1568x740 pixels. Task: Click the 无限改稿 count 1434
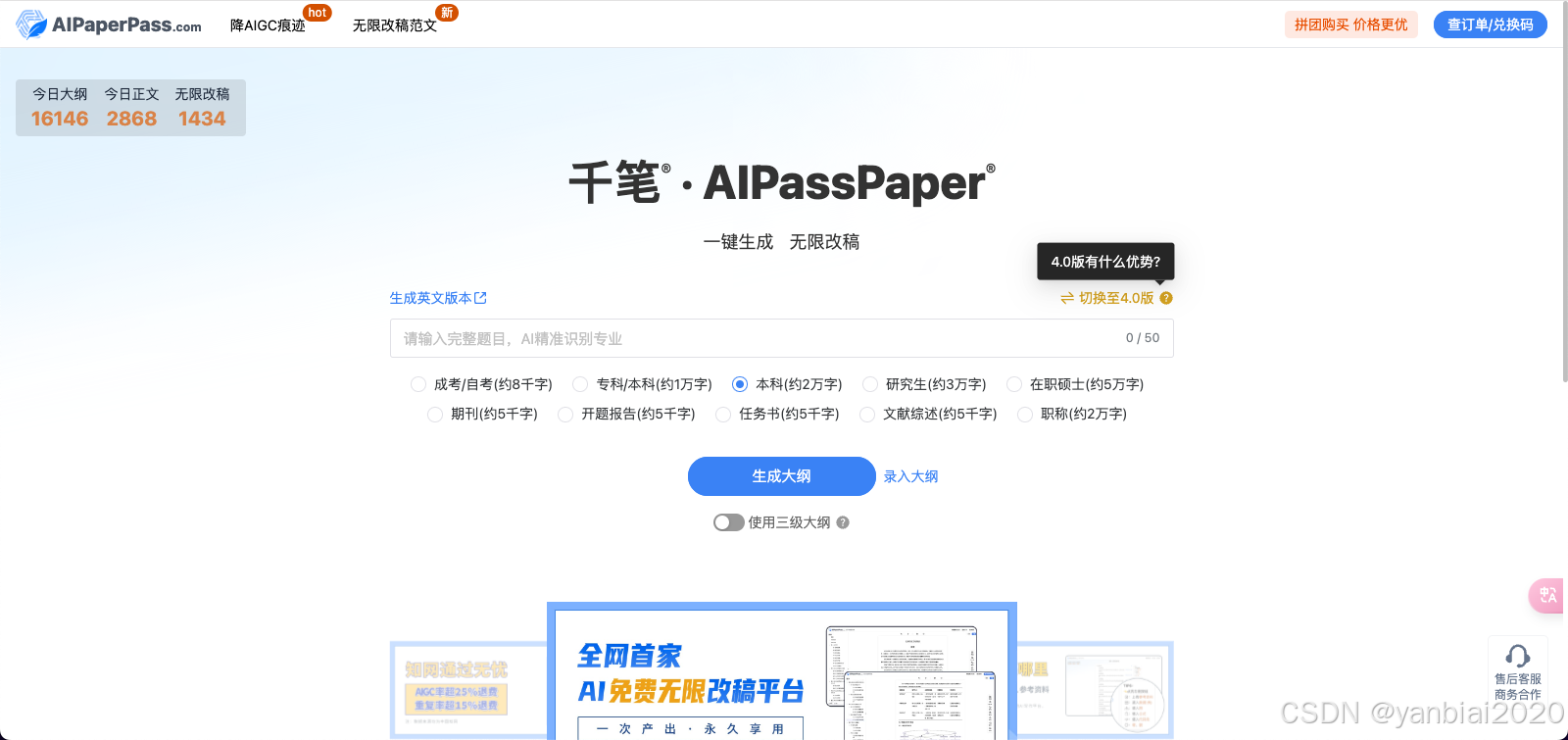coord(202,119)
